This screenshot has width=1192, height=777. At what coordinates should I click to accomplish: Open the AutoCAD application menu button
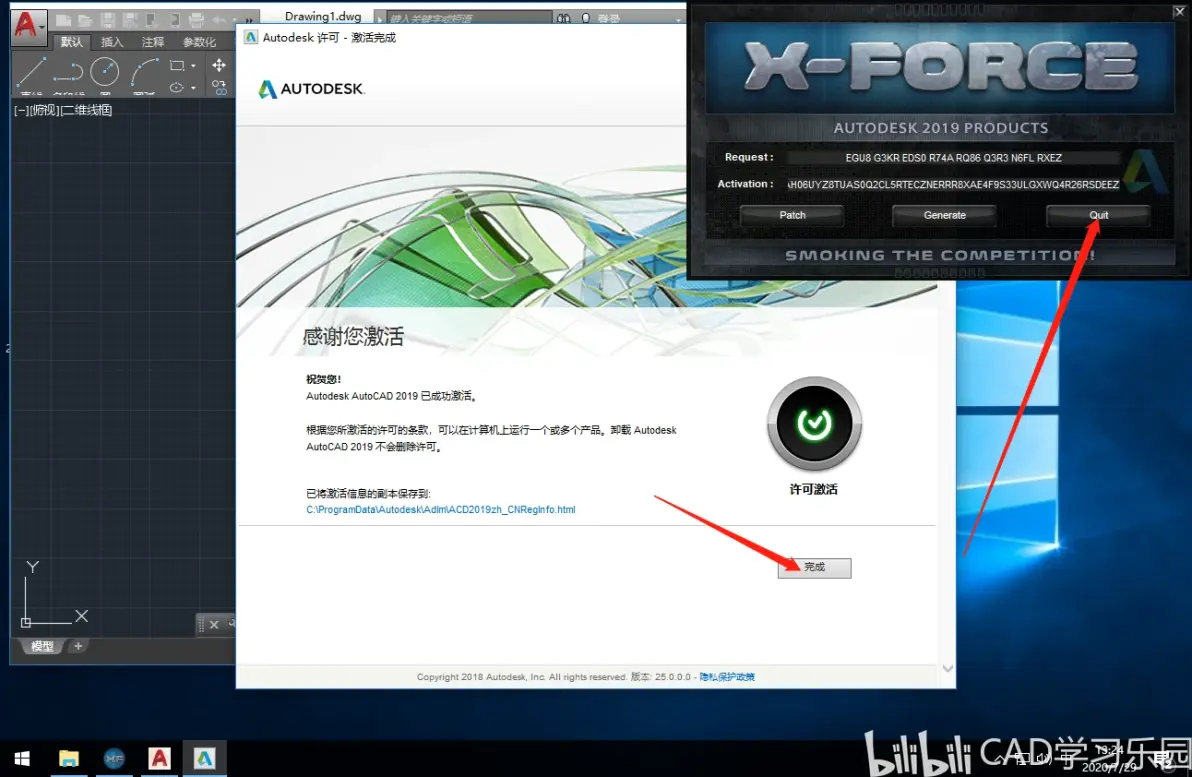pos(28,25)
